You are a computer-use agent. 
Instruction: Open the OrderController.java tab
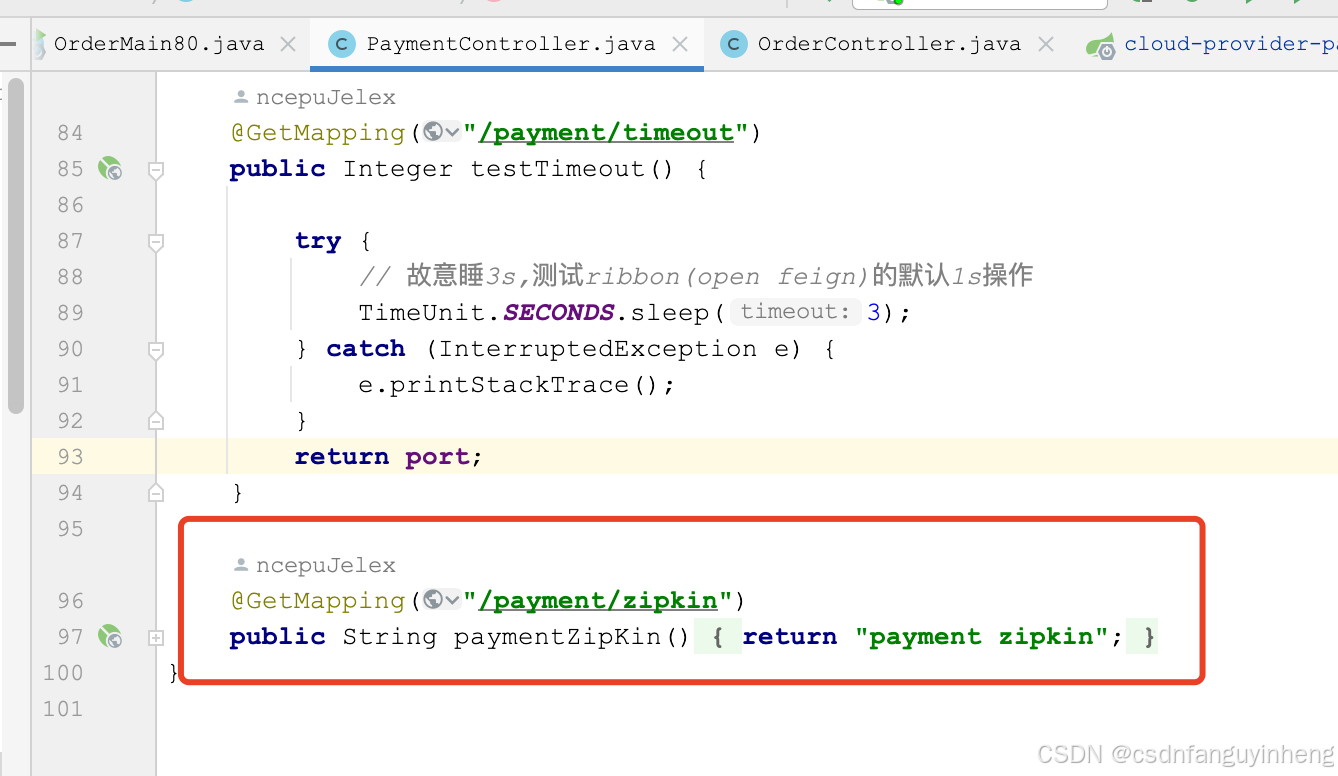point(889,44)
